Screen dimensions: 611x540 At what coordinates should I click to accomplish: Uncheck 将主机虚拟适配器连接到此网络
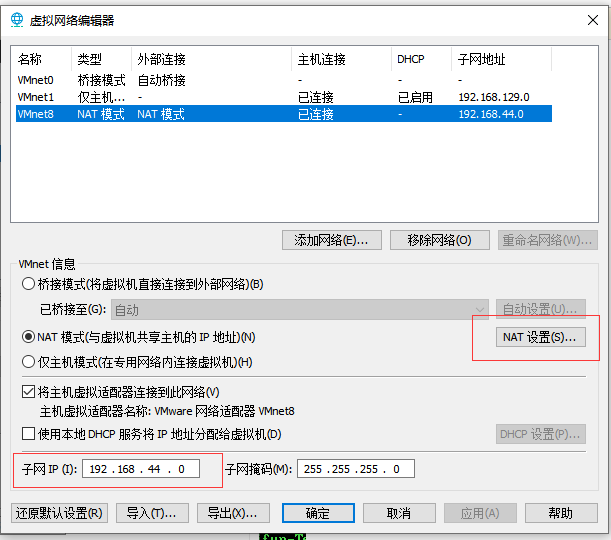click(x=28, y=392)
